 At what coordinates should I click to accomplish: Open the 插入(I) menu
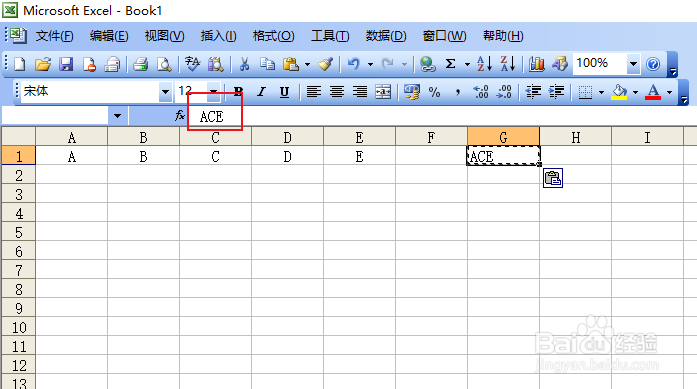218,36
